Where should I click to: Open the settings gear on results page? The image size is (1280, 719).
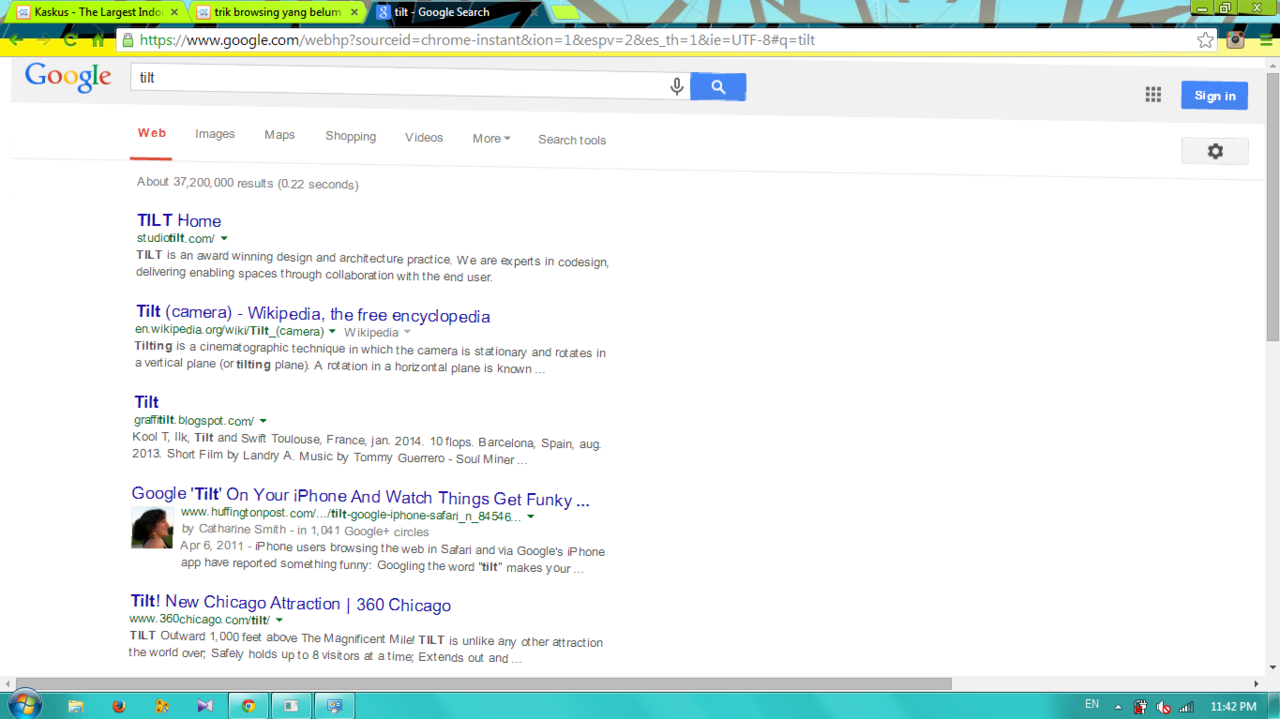[1215, 151]
